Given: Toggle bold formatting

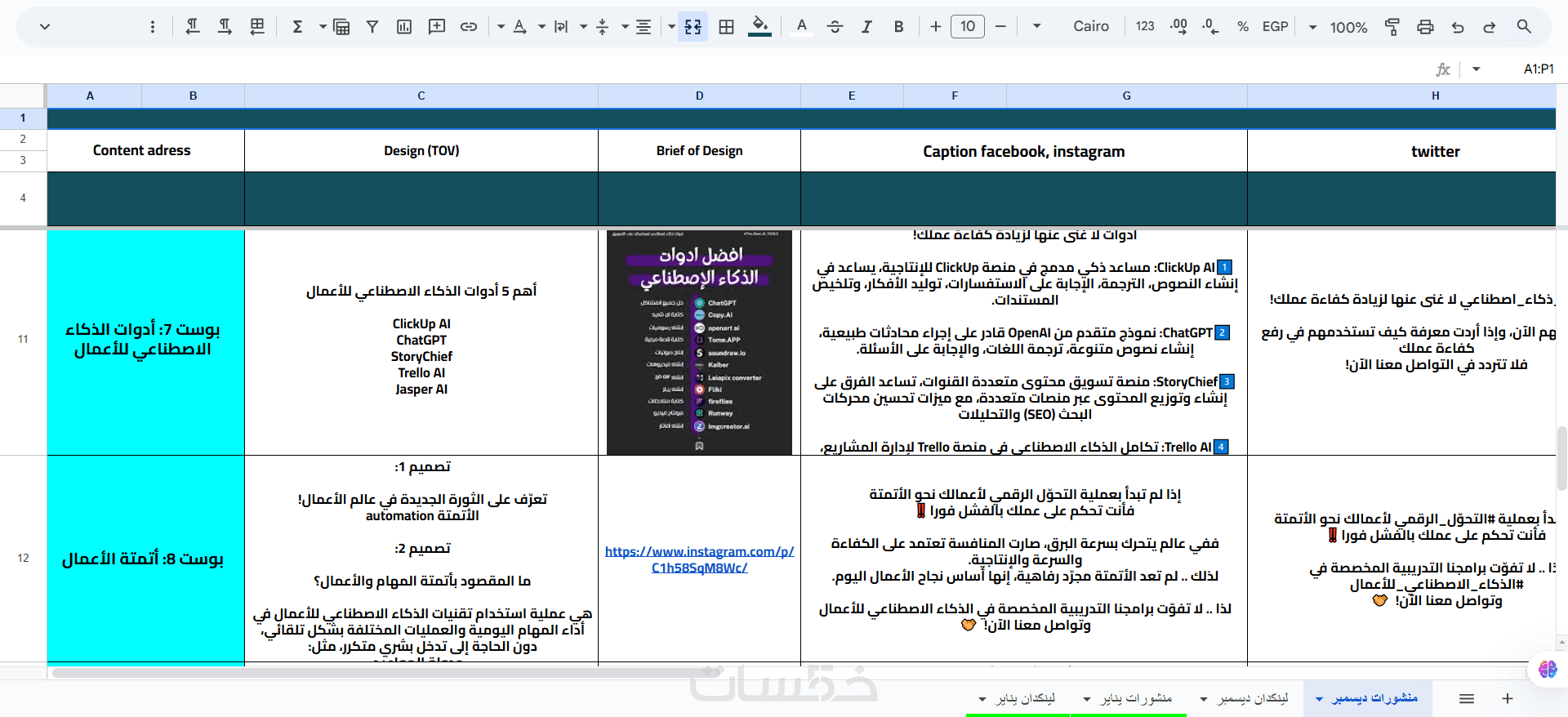Looking at the screenshot, I should pyautogui.click(x=898, y=27).
